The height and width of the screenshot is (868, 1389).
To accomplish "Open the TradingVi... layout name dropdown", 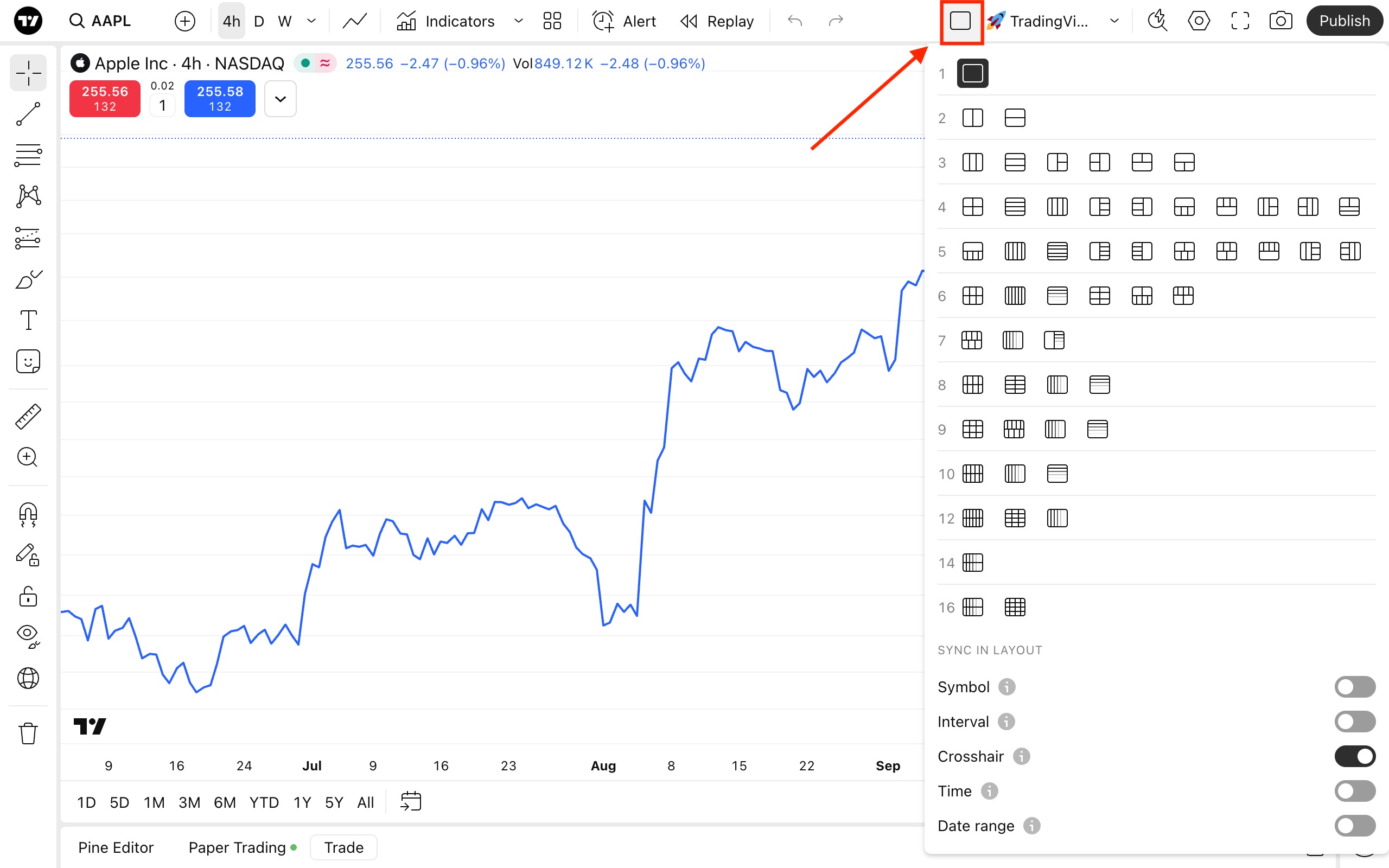I will tap(1114, 21).
